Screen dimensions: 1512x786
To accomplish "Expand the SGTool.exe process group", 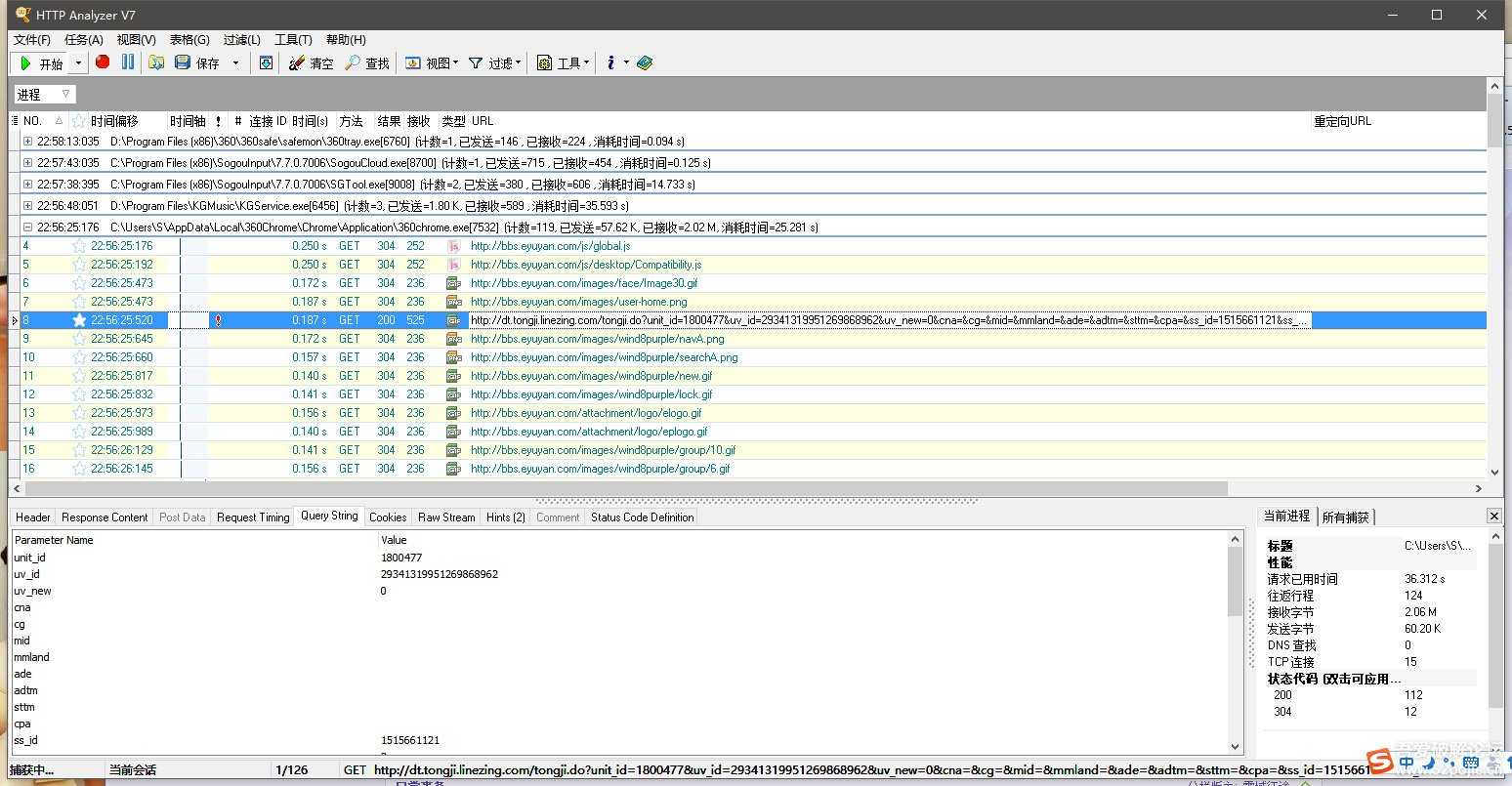I will [x=27, y=185].
